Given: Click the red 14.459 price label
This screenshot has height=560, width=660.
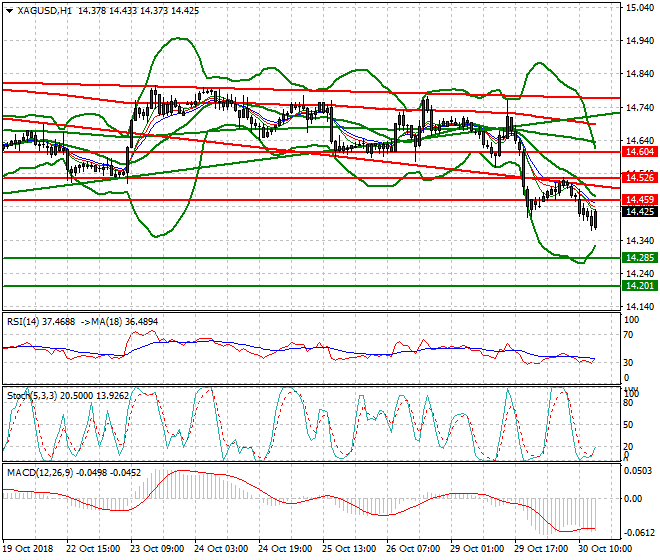Looking at the screenshot, I should [638, 200].
